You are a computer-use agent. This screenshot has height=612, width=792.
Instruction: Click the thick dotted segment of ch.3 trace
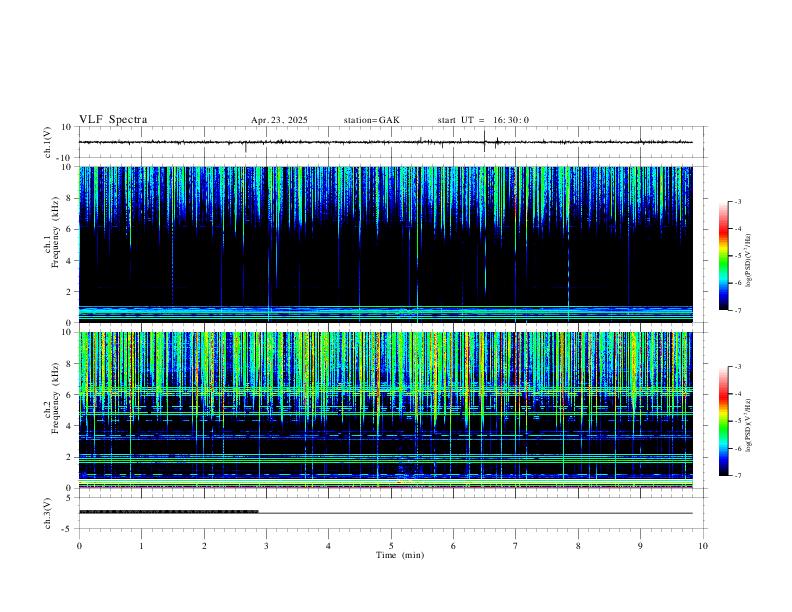[169, 512]
